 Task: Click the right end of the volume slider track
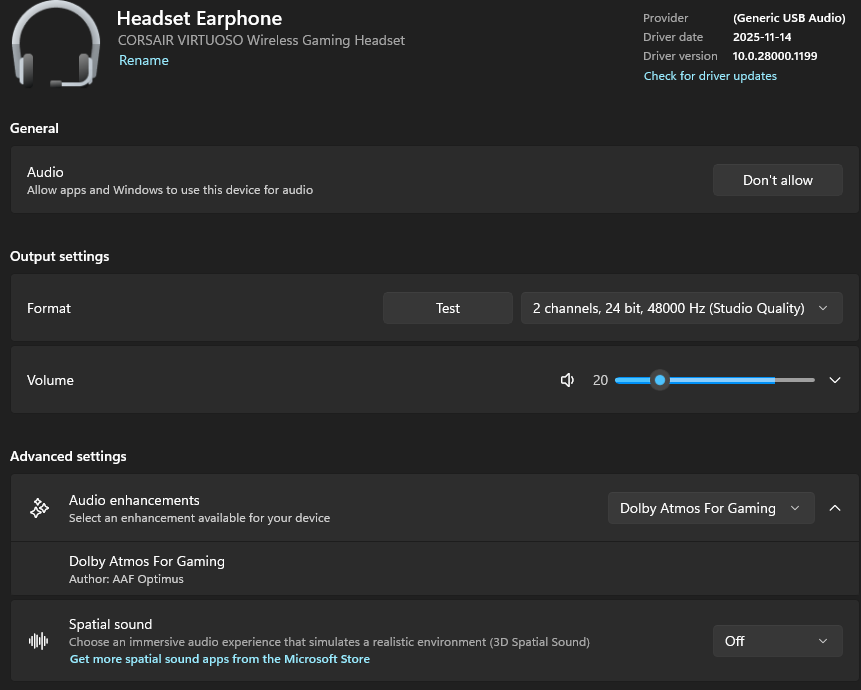point(811,380)
